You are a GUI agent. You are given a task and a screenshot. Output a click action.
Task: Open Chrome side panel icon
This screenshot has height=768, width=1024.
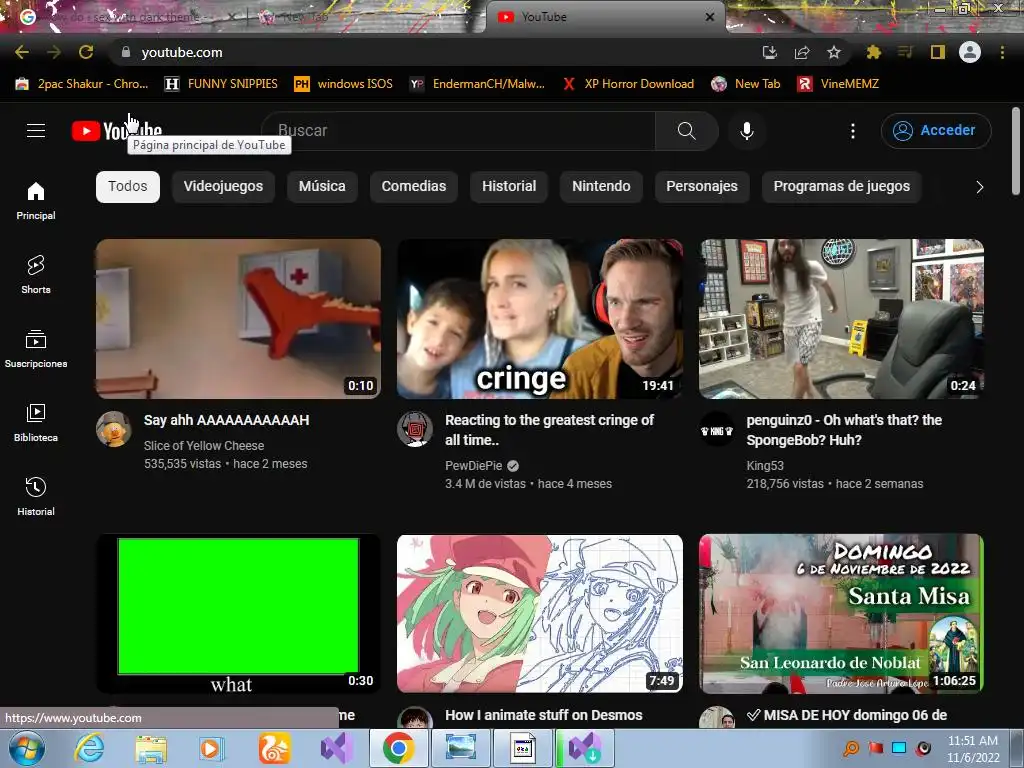(x=938, y=52)
